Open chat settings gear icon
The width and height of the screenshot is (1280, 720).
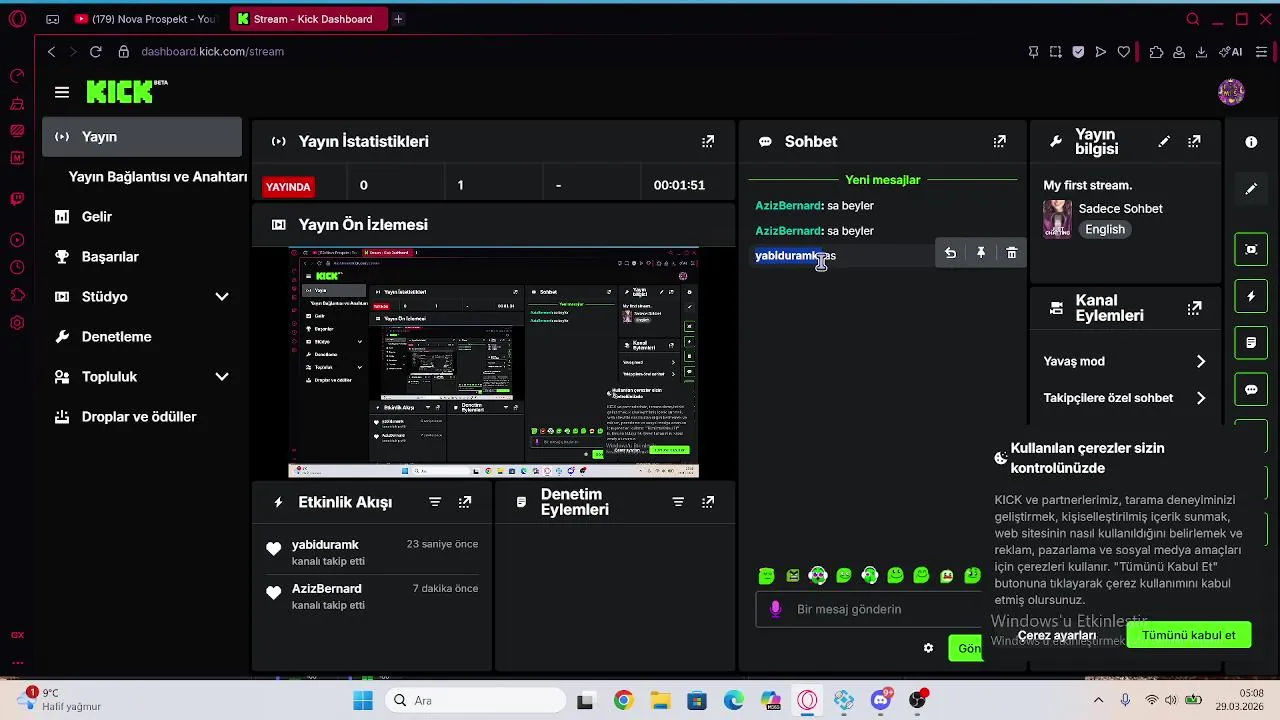928,648
